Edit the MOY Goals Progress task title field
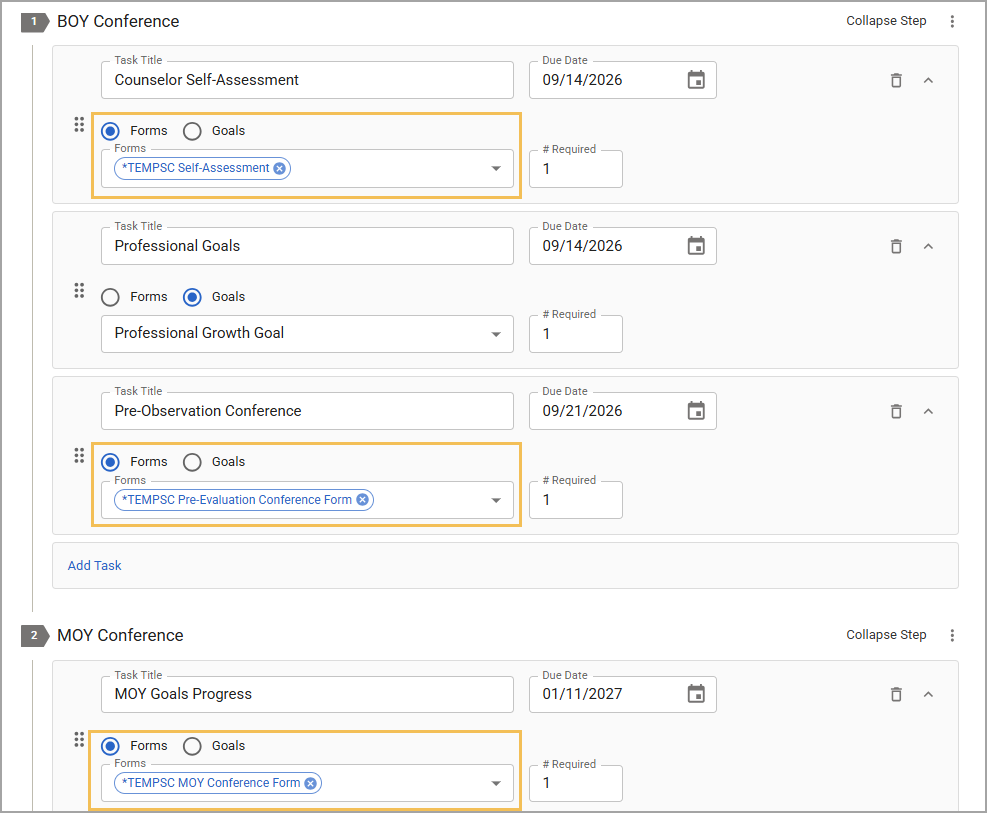Image resolution: width=987 pixels, height=813 pixels. pos(307,694)
